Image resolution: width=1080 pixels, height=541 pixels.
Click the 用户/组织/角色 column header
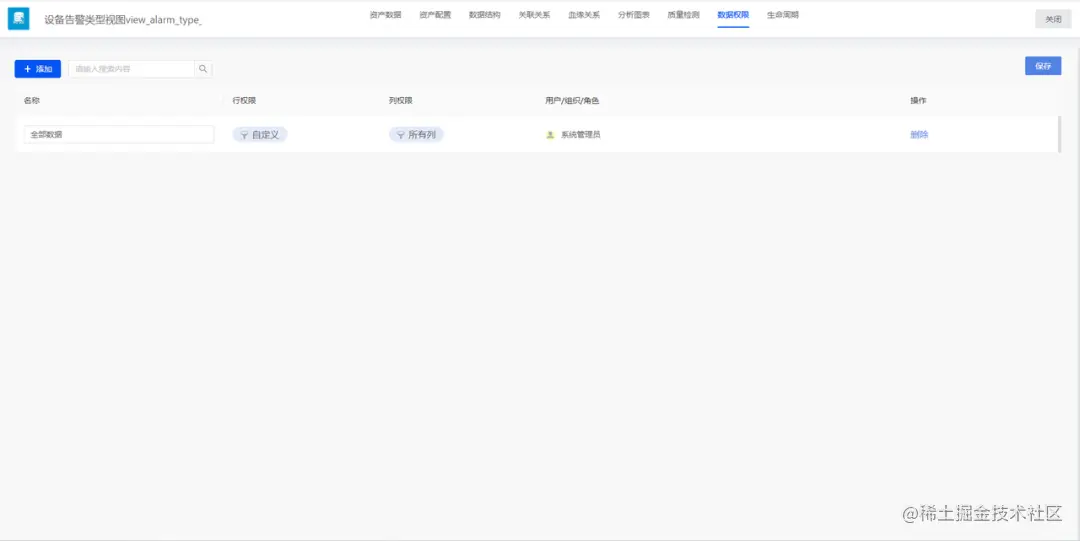click(572, 101)
